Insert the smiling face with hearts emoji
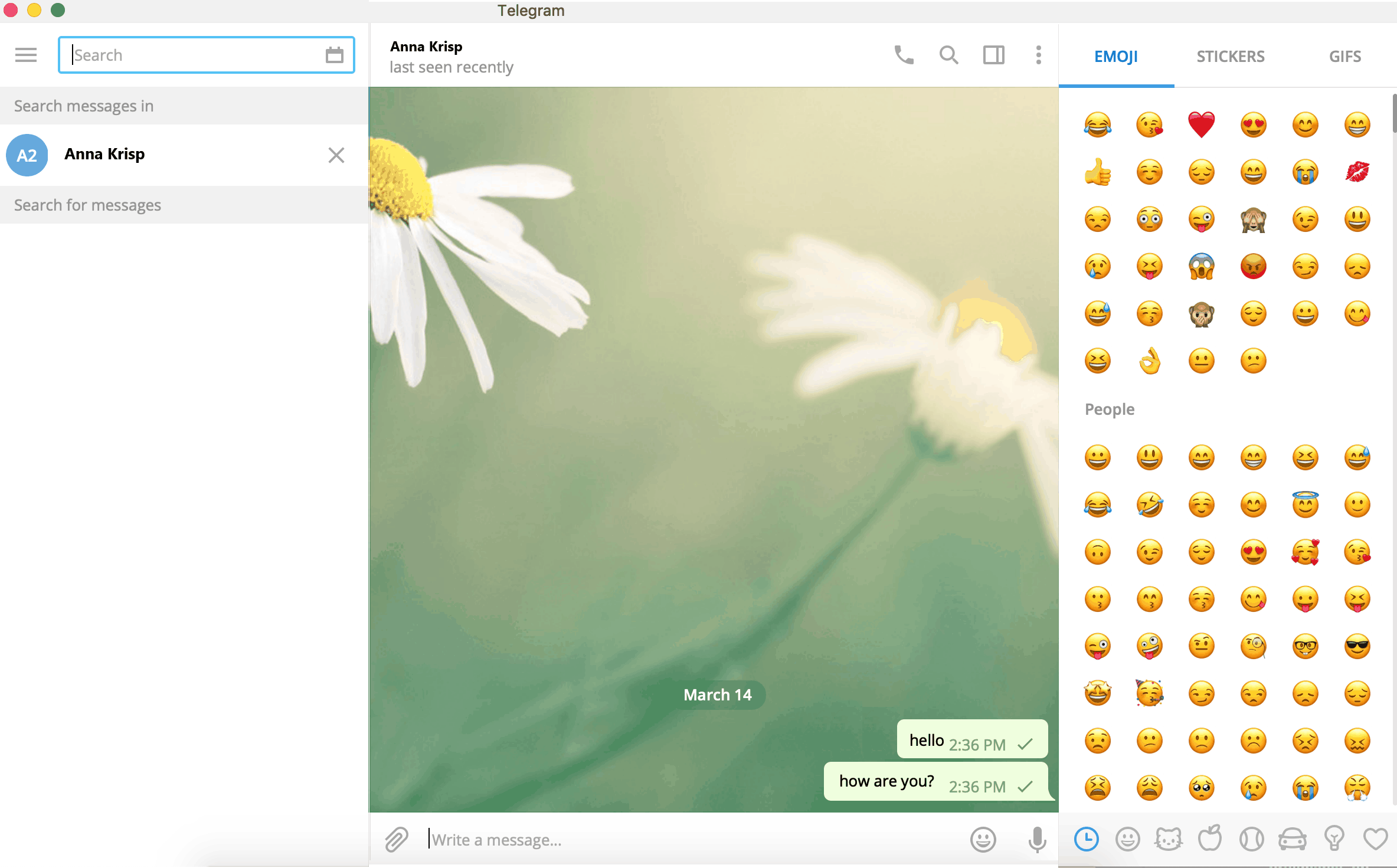Viewport: 1397px width, 868px height. tap(1305, 552)
